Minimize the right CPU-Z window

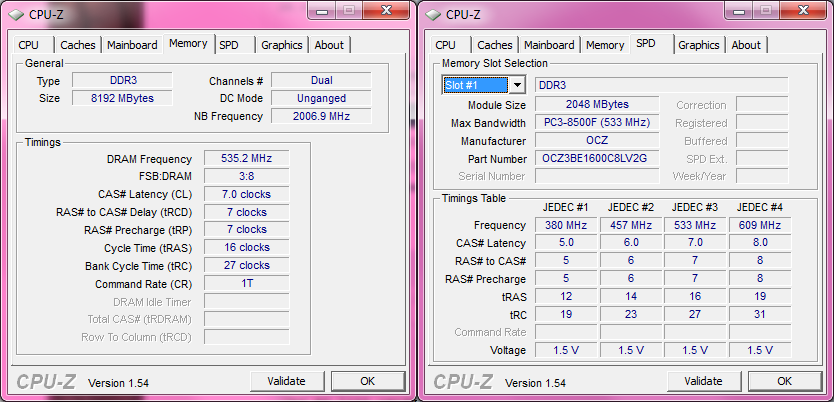pos(739,10)
